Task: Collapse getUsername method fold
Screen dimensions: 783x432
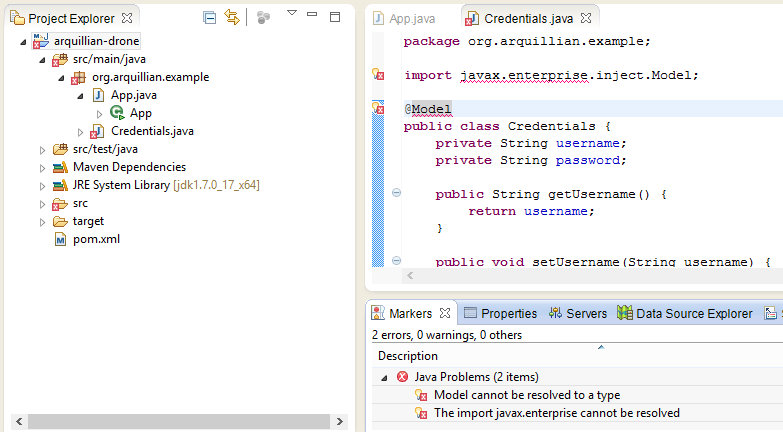Action: 396,192
